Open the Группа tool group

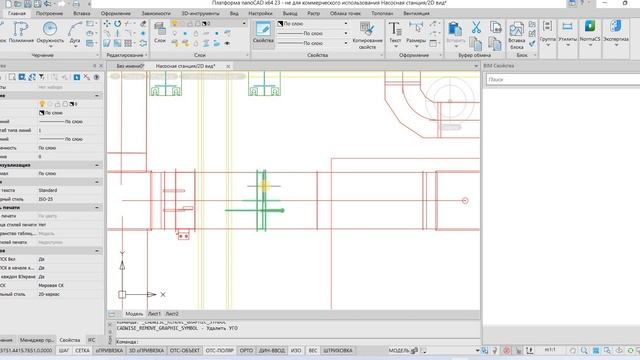pyautogui.click(x=547, y=33)
